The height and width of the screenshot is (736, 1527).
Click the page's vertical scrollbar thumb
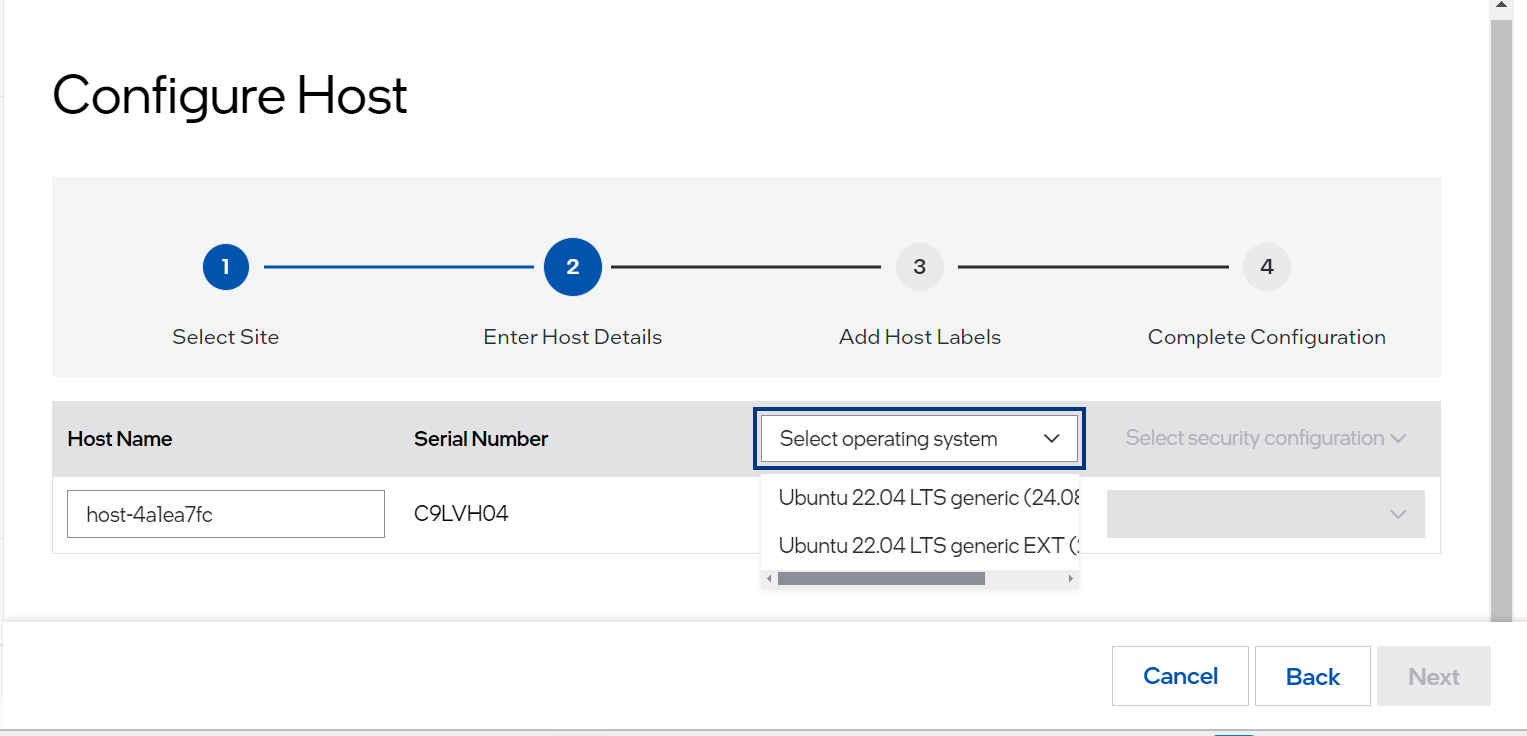(x=1500, y=320)
